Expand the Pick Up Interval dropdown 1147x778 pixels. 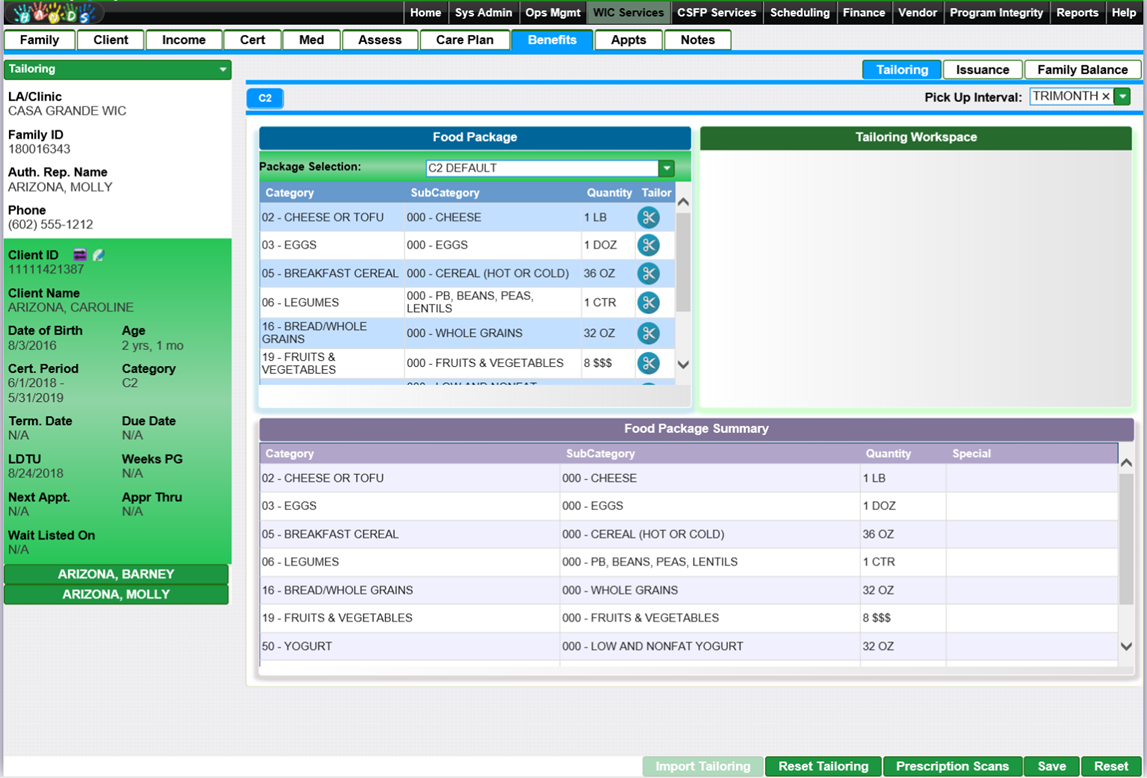click(1122, 97)
